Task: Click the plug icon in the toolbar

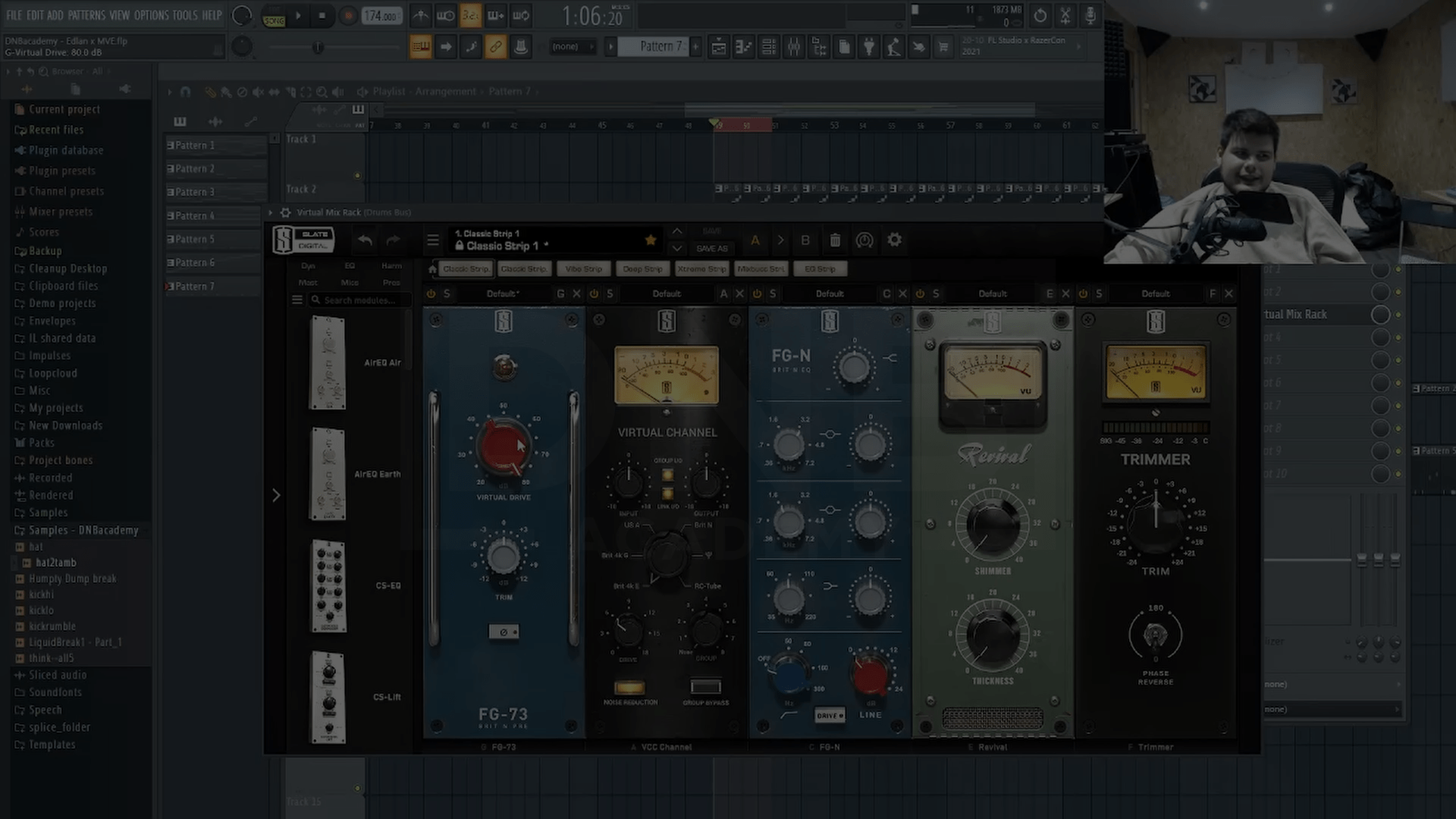Action: 869,47
